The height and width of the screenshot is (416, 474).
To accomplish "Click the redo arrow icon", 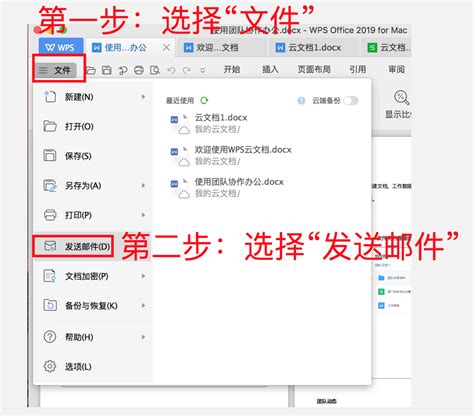I will (187, 70).
